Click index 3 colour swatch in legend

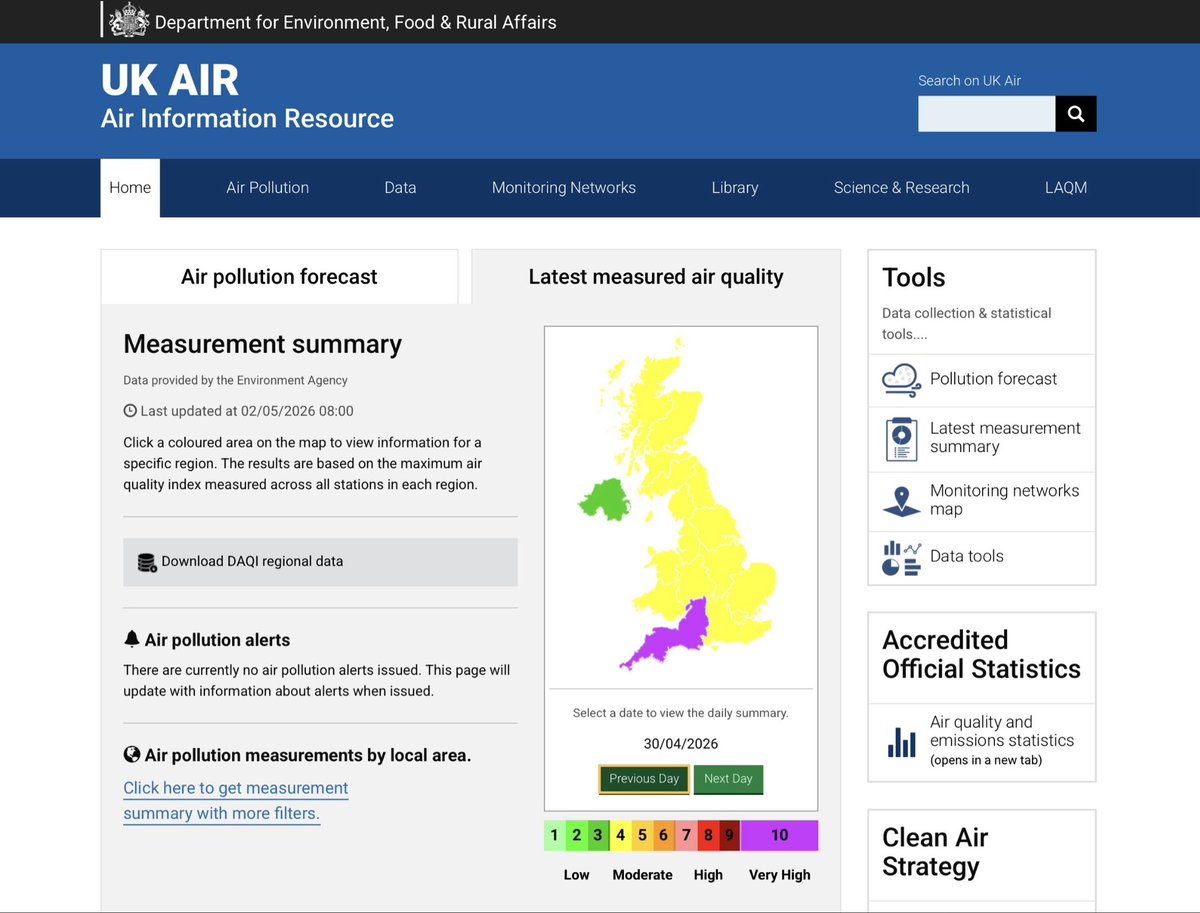[598, 836]
